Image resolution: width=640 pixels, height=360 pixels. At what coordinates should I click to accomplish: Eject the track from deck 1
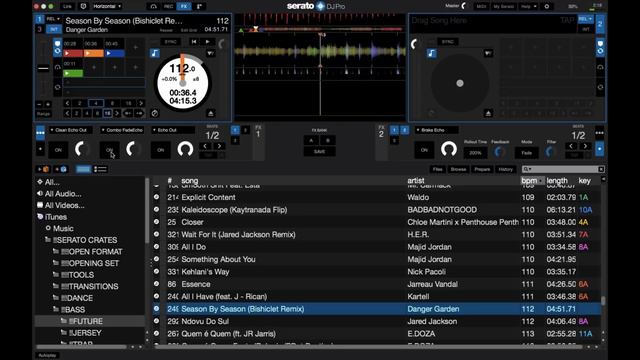pos(211,113)
